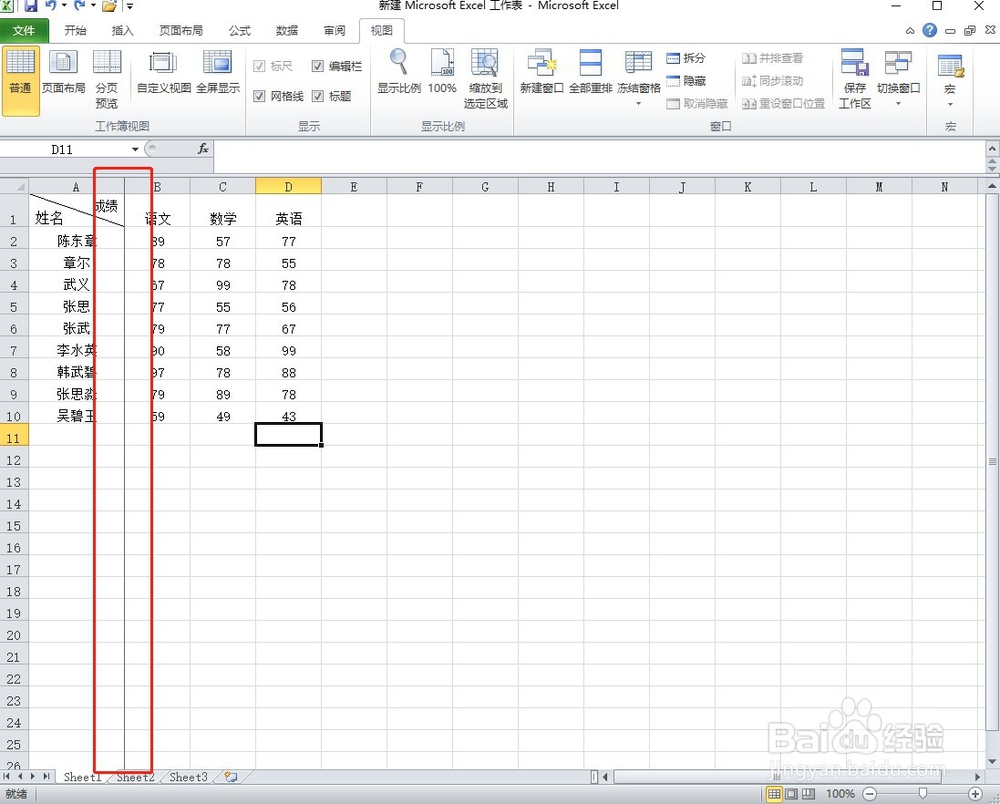This screenshot has height=804, width=1000.
Task: Select Normal view icon in status bar
Action: (x=774, y=794)
